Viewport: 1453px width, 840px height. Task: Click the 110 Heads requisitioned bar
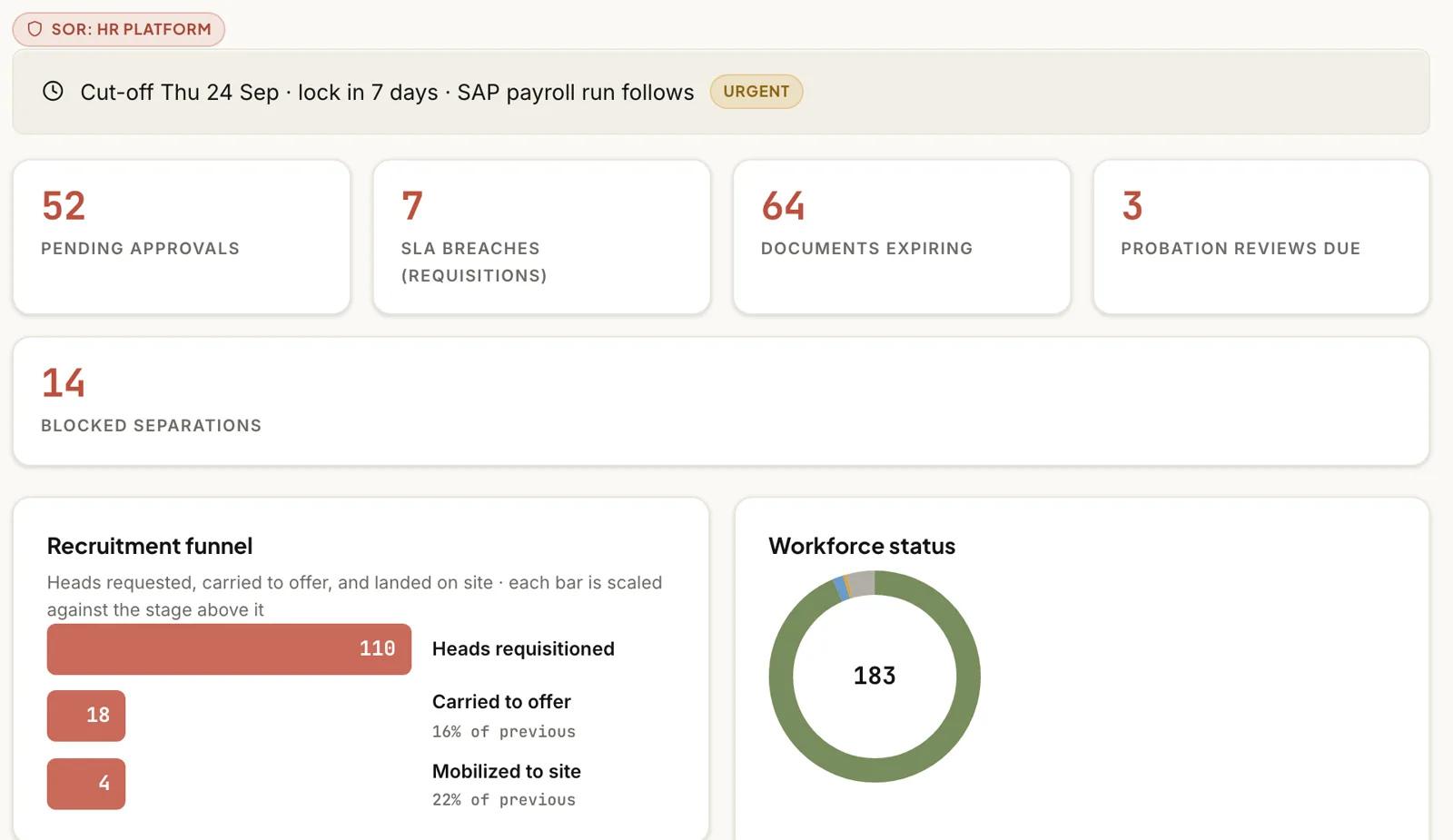(x=229, y=649)
